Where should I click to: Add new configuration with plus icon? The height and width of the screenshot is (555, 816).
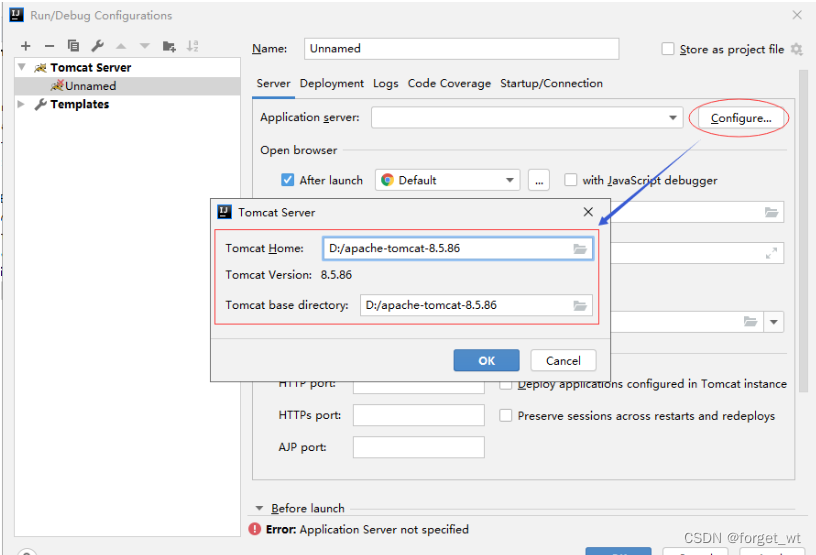(26, 46)
